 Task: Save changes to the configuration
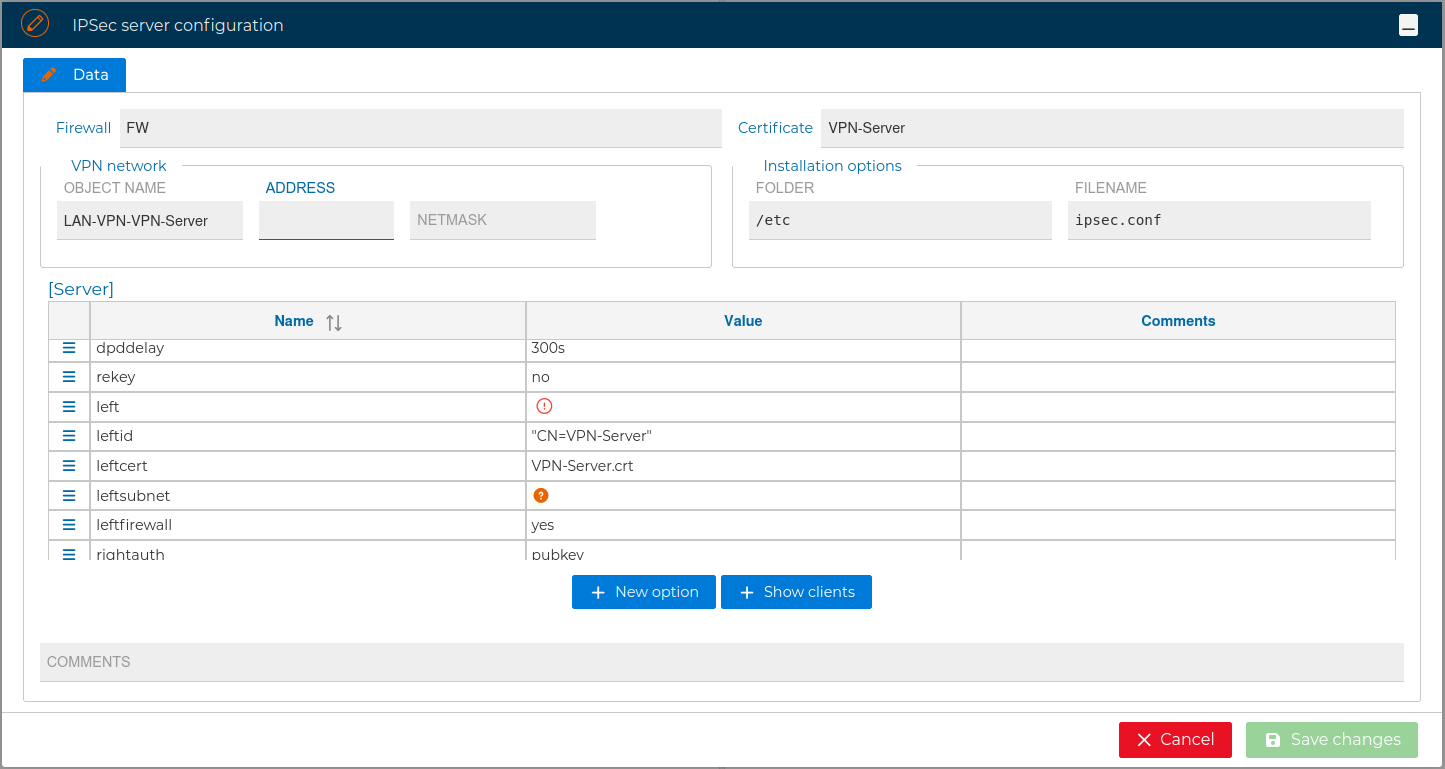click(x=1331, y=740)
